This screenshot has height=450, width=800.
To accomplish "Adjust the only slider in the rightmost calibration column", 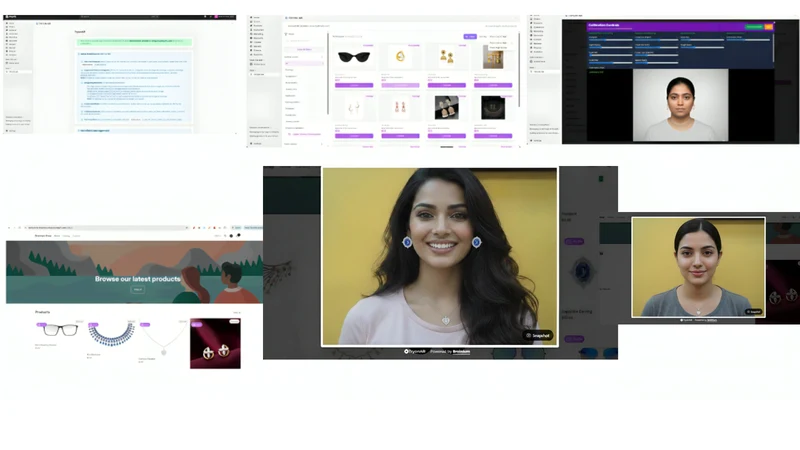I will [x=748, y=39].
